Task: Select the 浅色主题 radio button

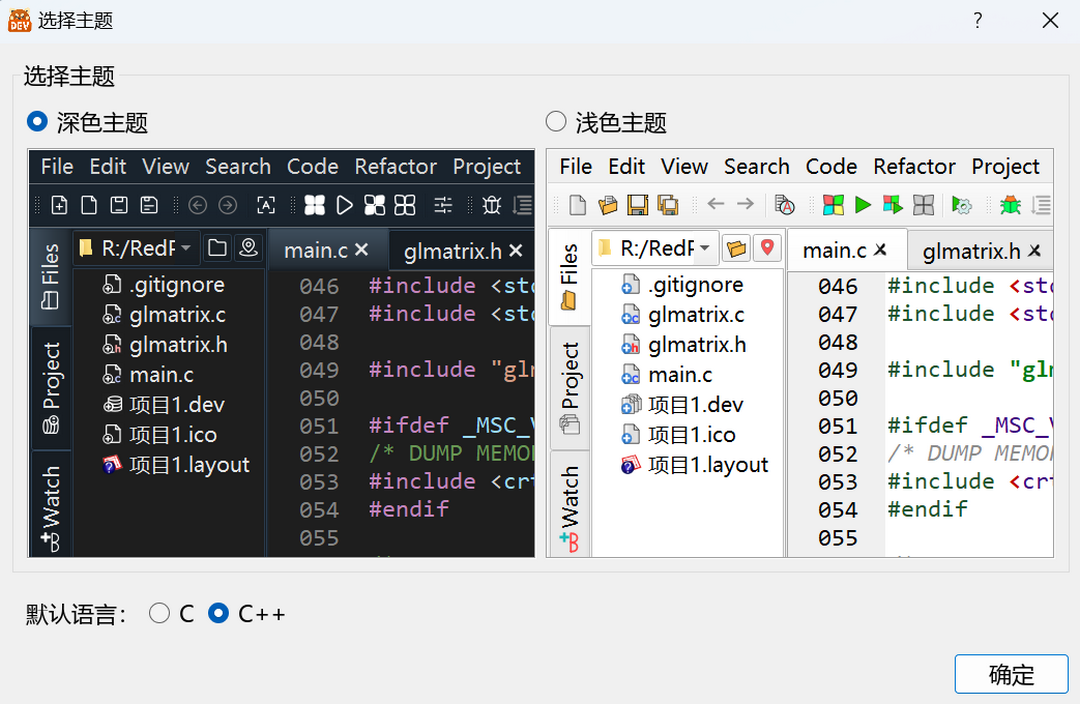Action: pyautogui.click(x=555, y=121)
